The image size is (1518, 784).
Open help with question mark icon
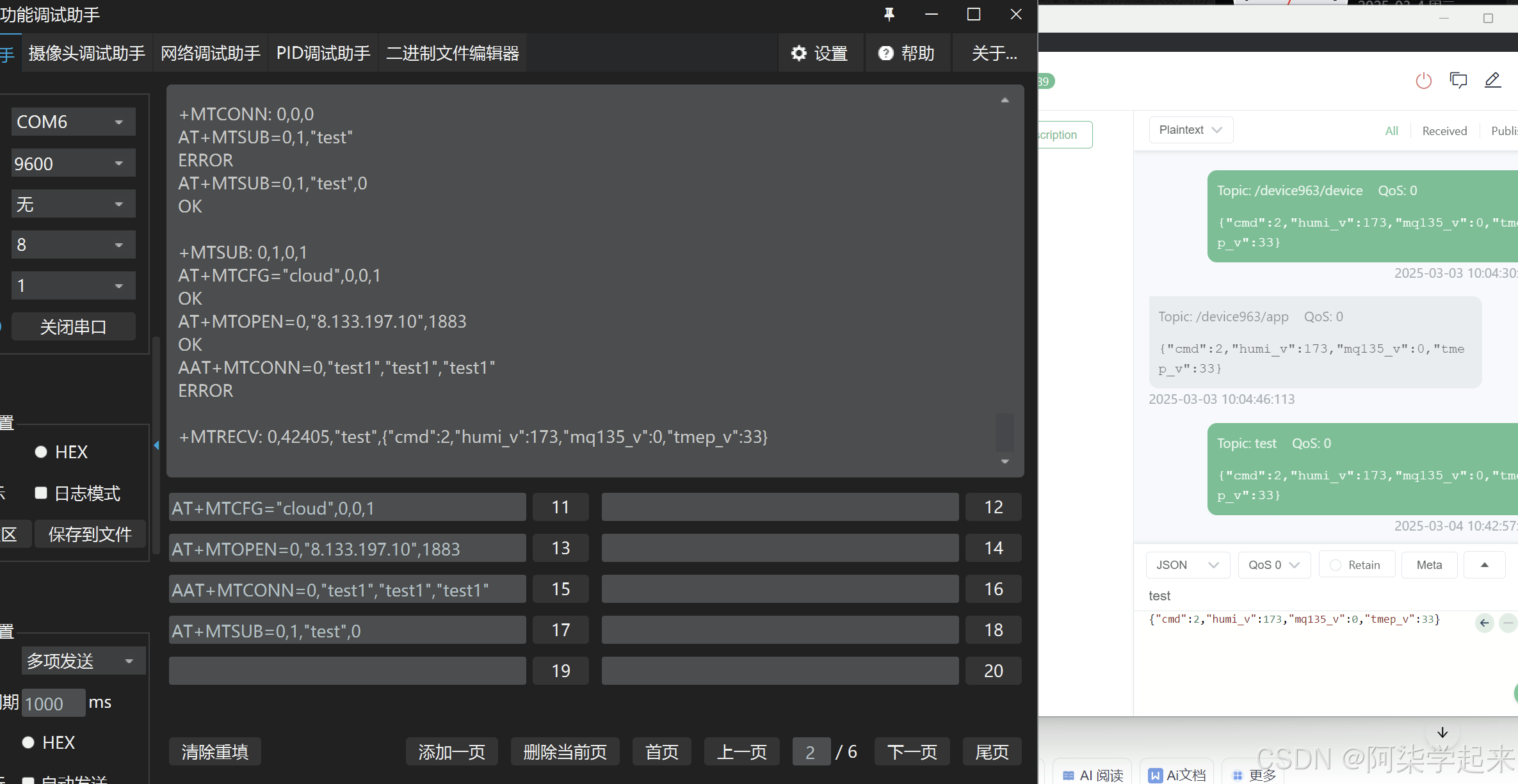point(906,53)
